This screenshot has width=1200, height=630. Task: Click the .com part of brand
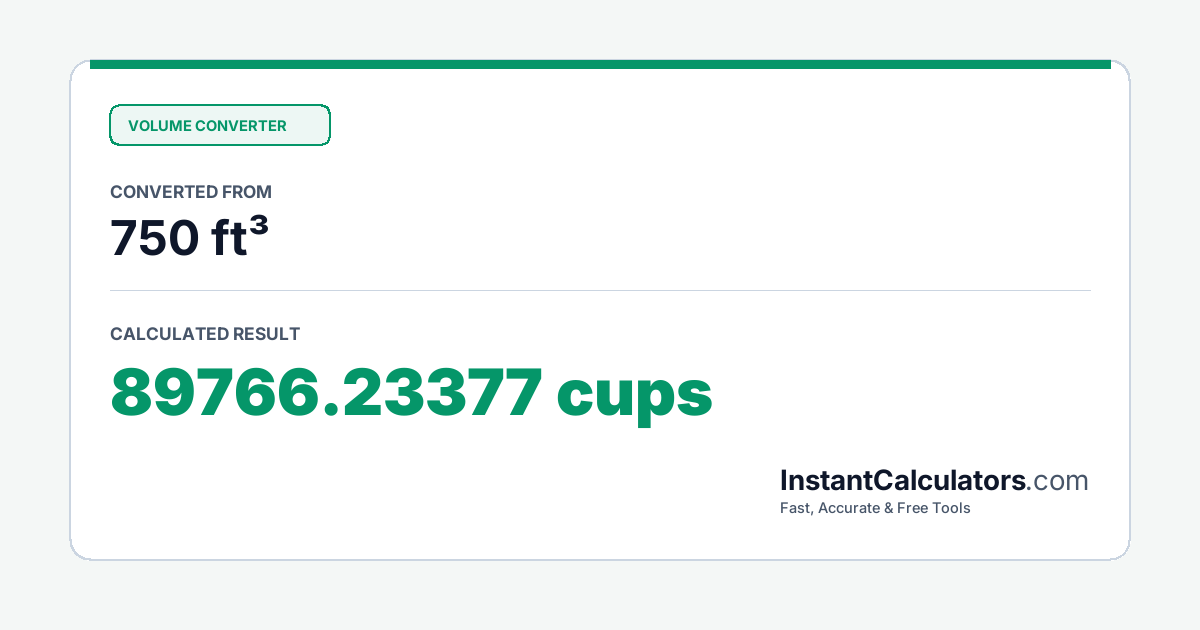coord(1057,481)
